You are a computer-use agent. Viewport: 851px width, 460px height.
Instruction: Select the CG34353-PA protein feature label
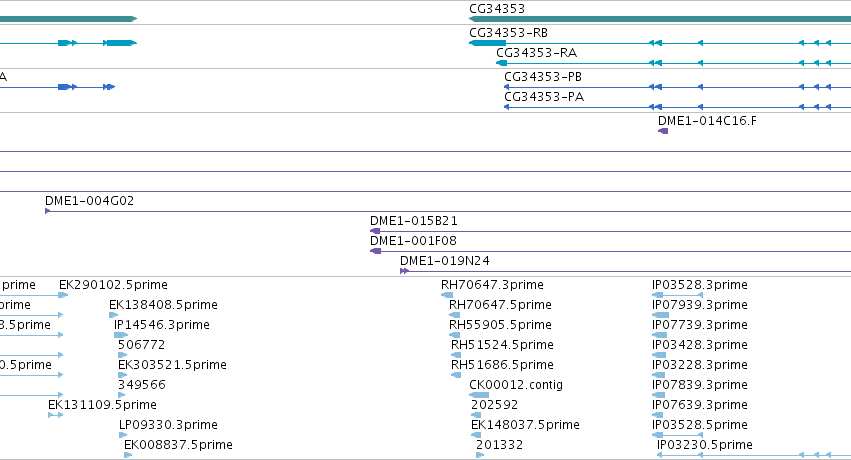pos(544,97)
